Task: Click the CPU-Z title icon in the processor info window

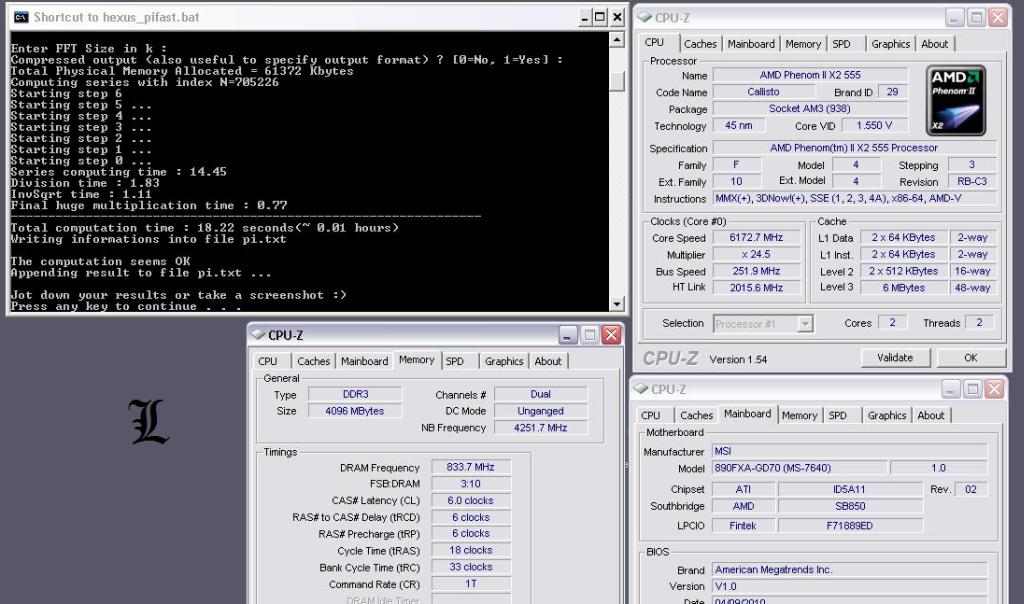Action: pos(645,17)
